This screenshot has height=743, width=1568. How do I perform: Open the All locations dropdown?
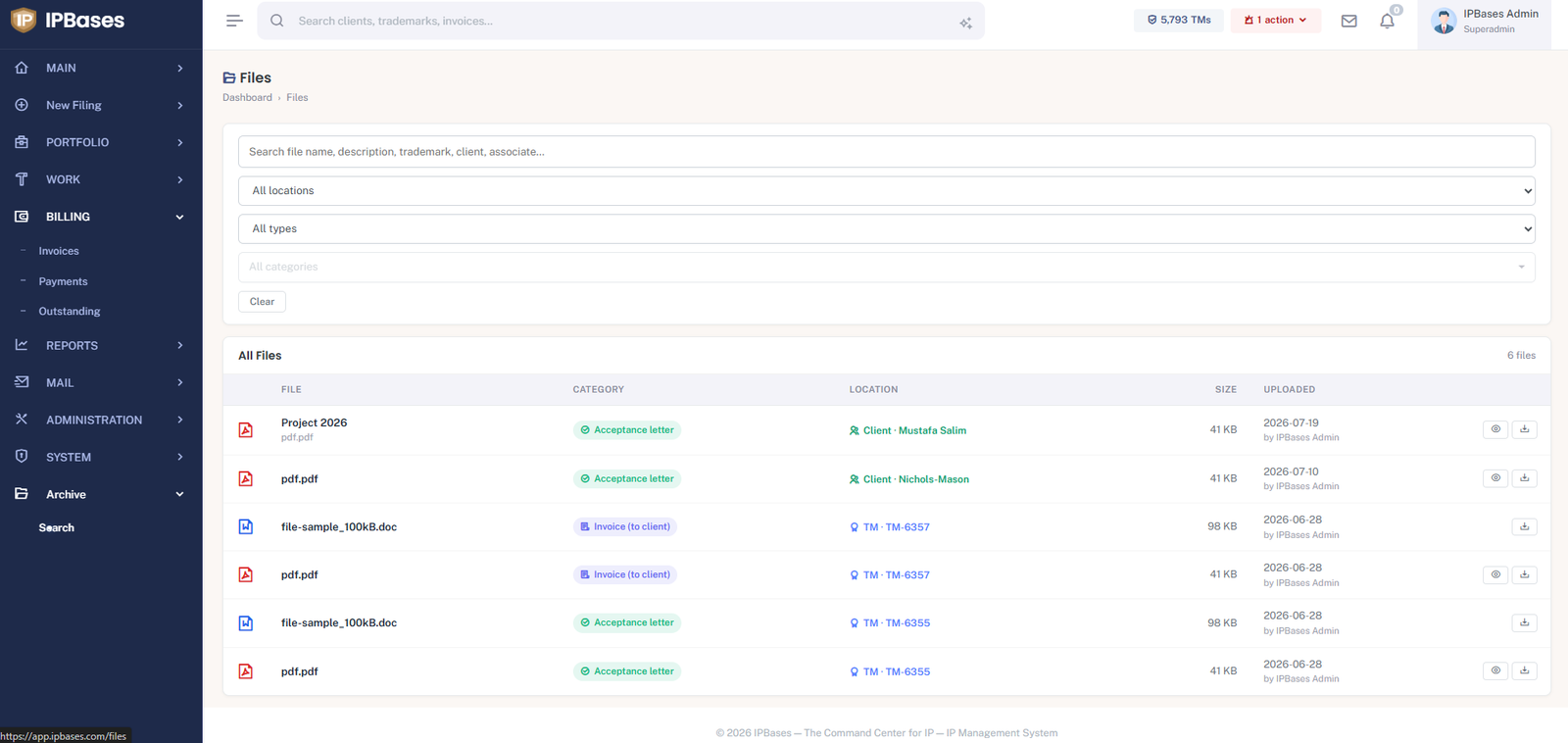[x=886, y=191]
